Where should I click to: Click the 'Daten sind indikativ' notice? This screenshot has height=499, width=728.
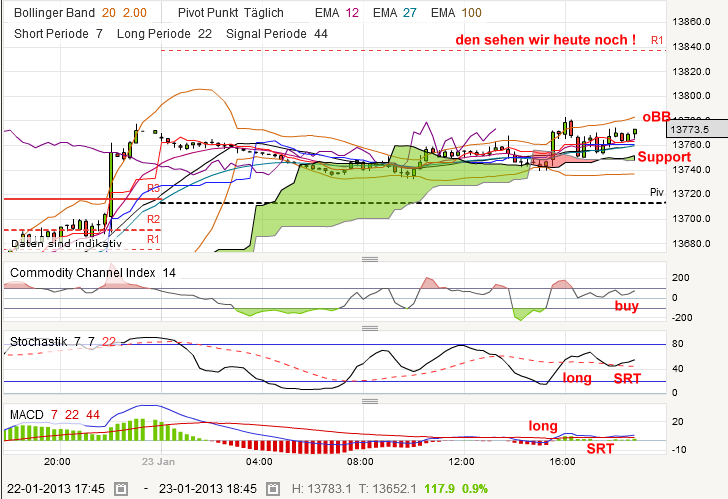66,244
